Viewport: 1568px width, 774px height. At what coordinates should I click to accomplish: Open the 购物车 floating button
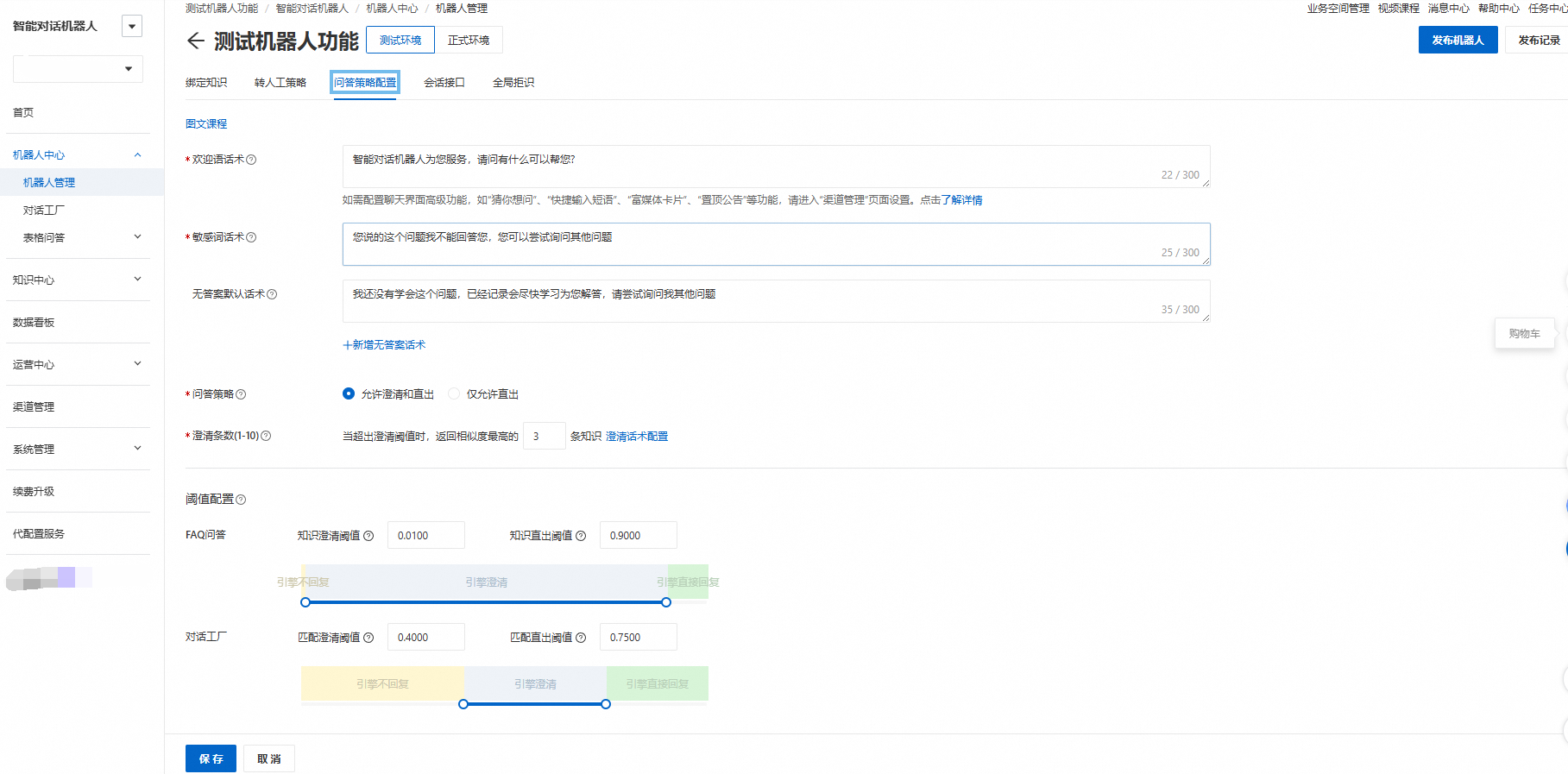tap(1525, 334)
